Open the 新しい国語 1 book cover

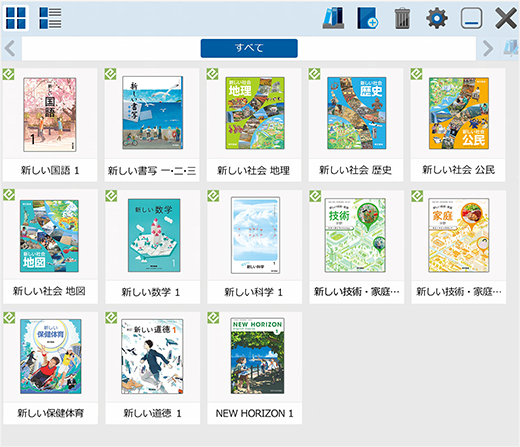[50, 114]
